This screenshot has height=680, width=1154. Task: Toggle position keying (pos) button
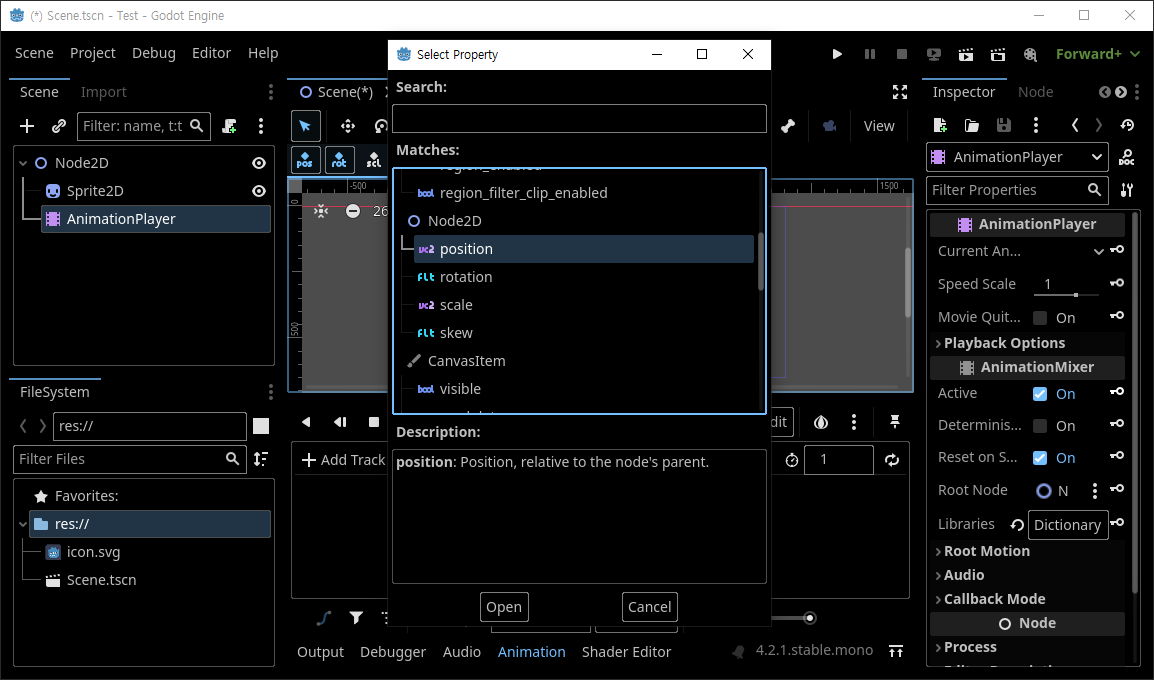coord(305,160)
